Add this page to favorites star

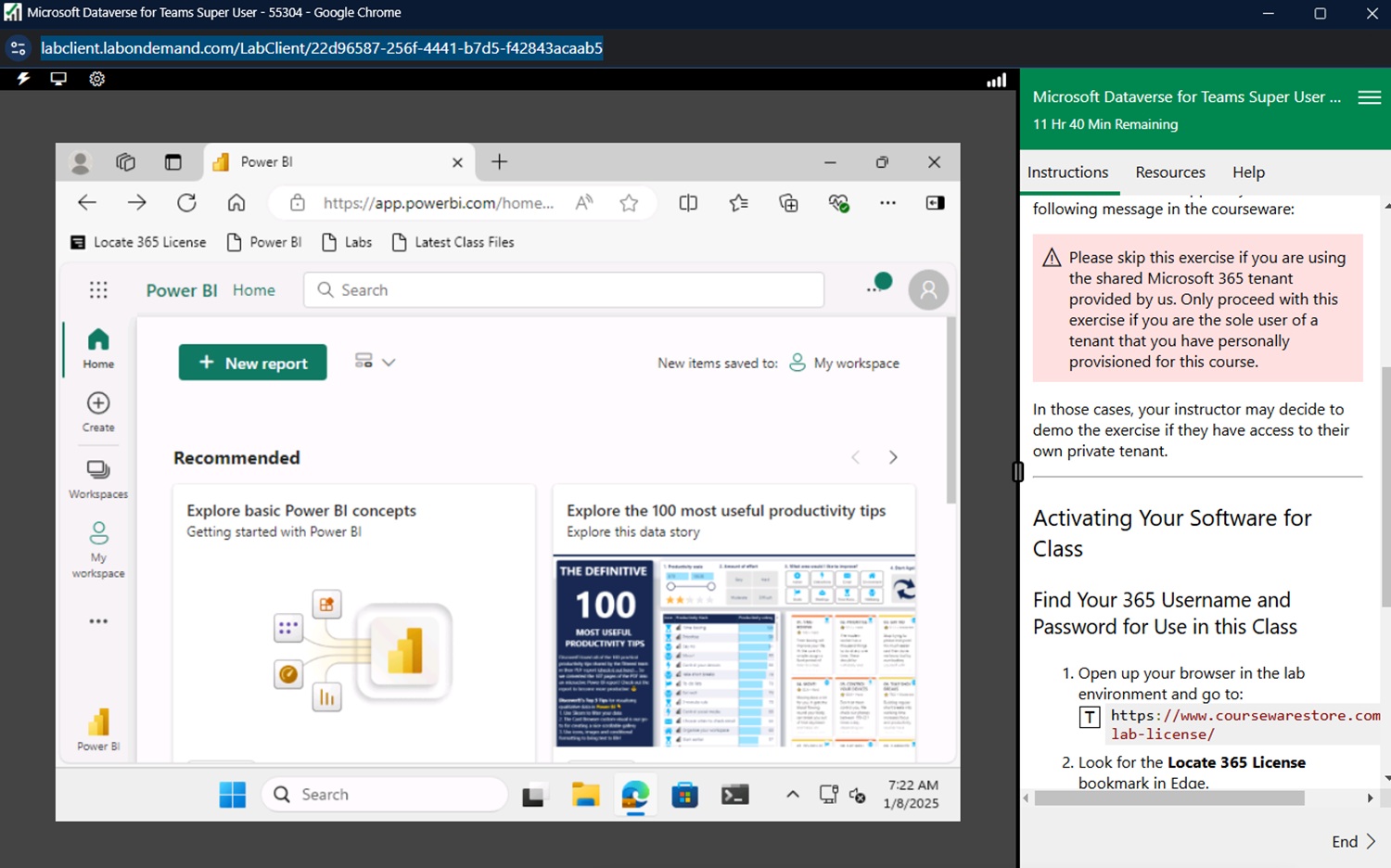(629, 202)
